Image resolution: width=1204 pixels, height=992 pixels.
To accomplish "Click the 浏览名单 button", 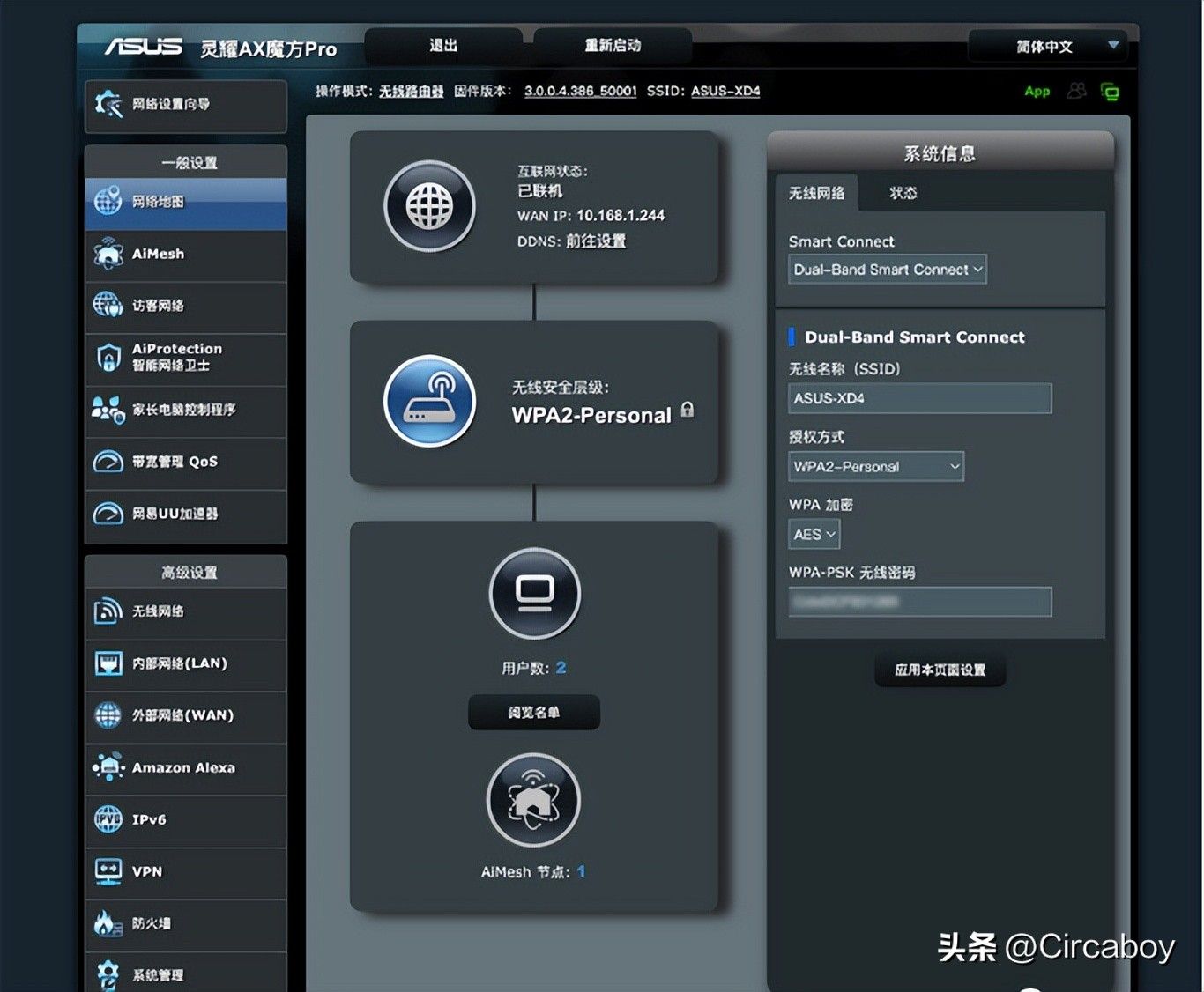I will pyautogui.click(x=534, y=712).
